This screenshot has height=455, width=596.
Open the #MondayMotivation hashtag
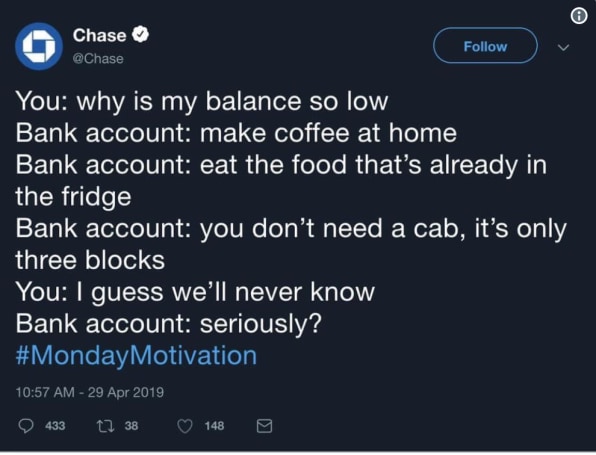point(136,355)
